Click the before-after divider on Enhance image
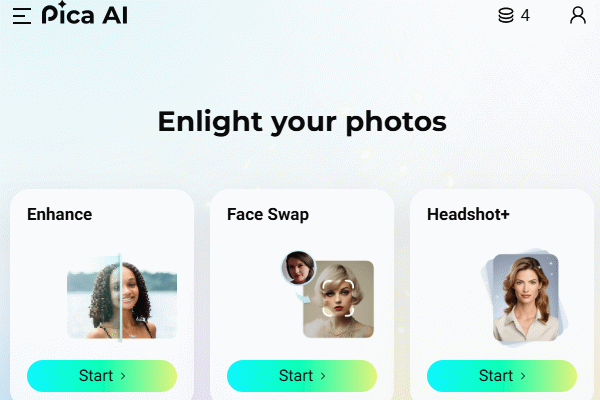The width and height of the screenshot is (600, 400). click(x=120, y=298)
